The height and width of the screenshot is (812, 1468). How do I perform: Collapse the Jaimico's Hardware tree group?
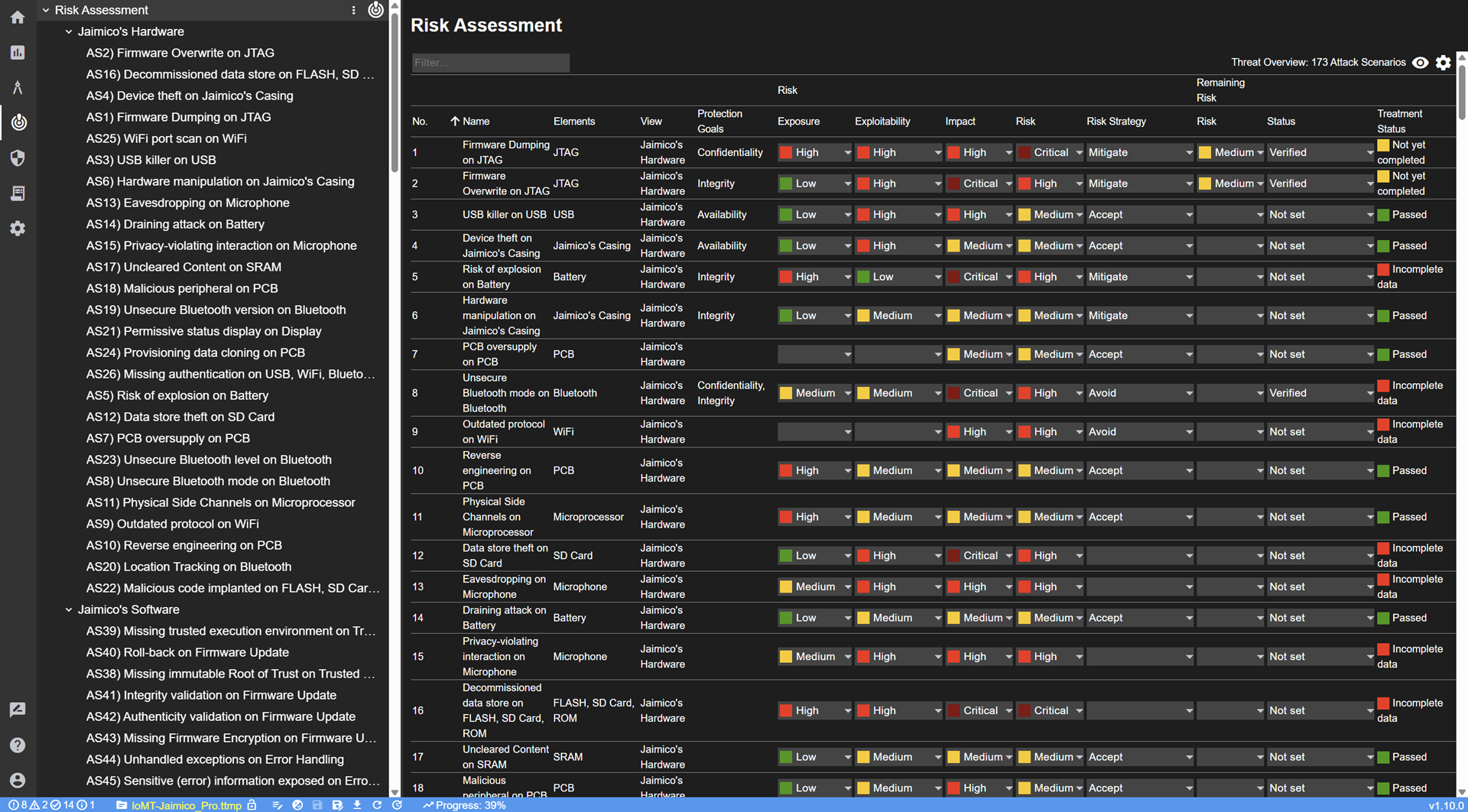(x=69, y=31)
